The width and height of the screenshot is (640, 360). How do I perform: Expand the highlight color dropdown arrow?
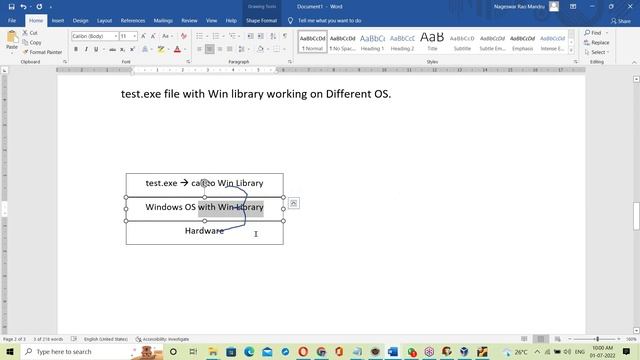click(169, 49)
